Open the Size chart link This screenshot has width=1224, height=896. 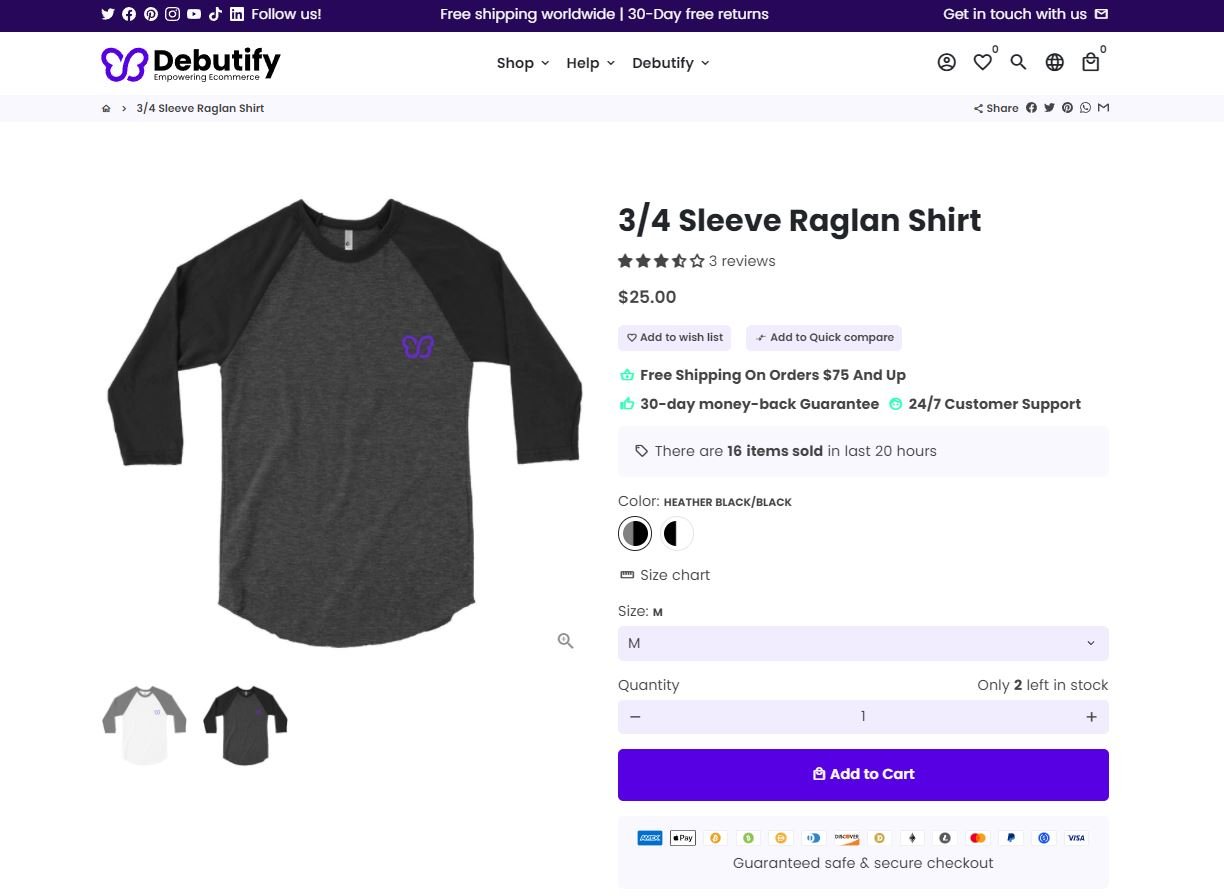664,575
